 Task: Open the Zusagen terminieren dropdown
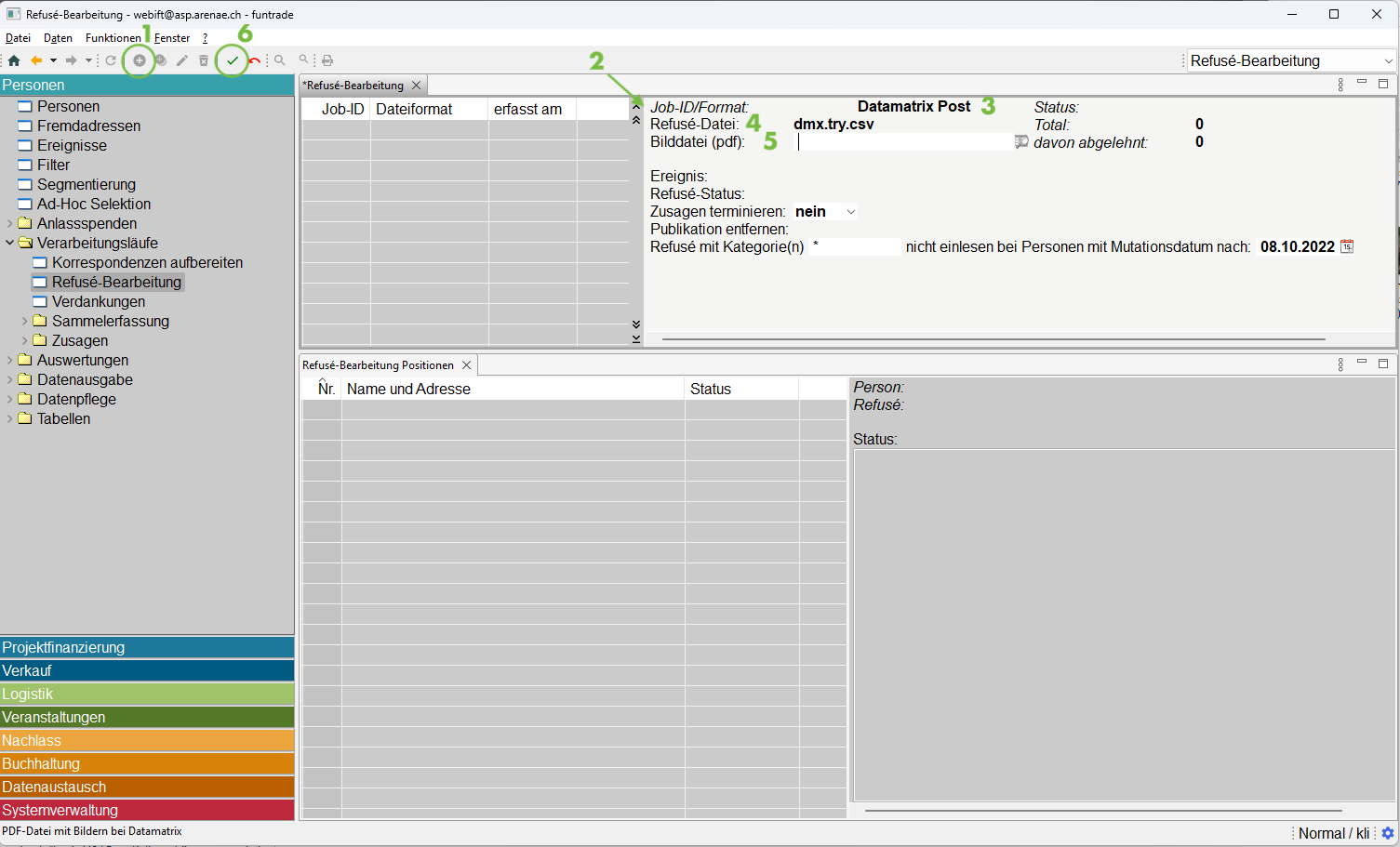[x=850, y=212]
